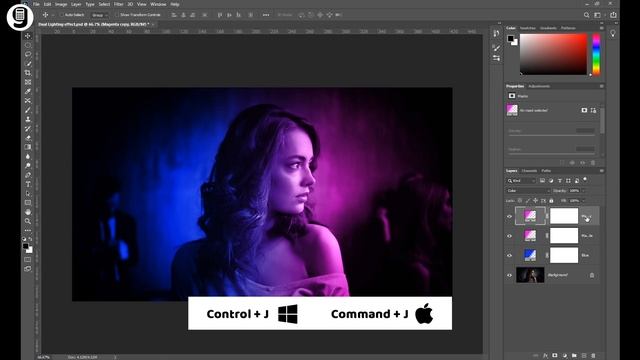This screenshot has width=640, height=360.
Task: Switch to the Channels tab
Action: [529, 171]
